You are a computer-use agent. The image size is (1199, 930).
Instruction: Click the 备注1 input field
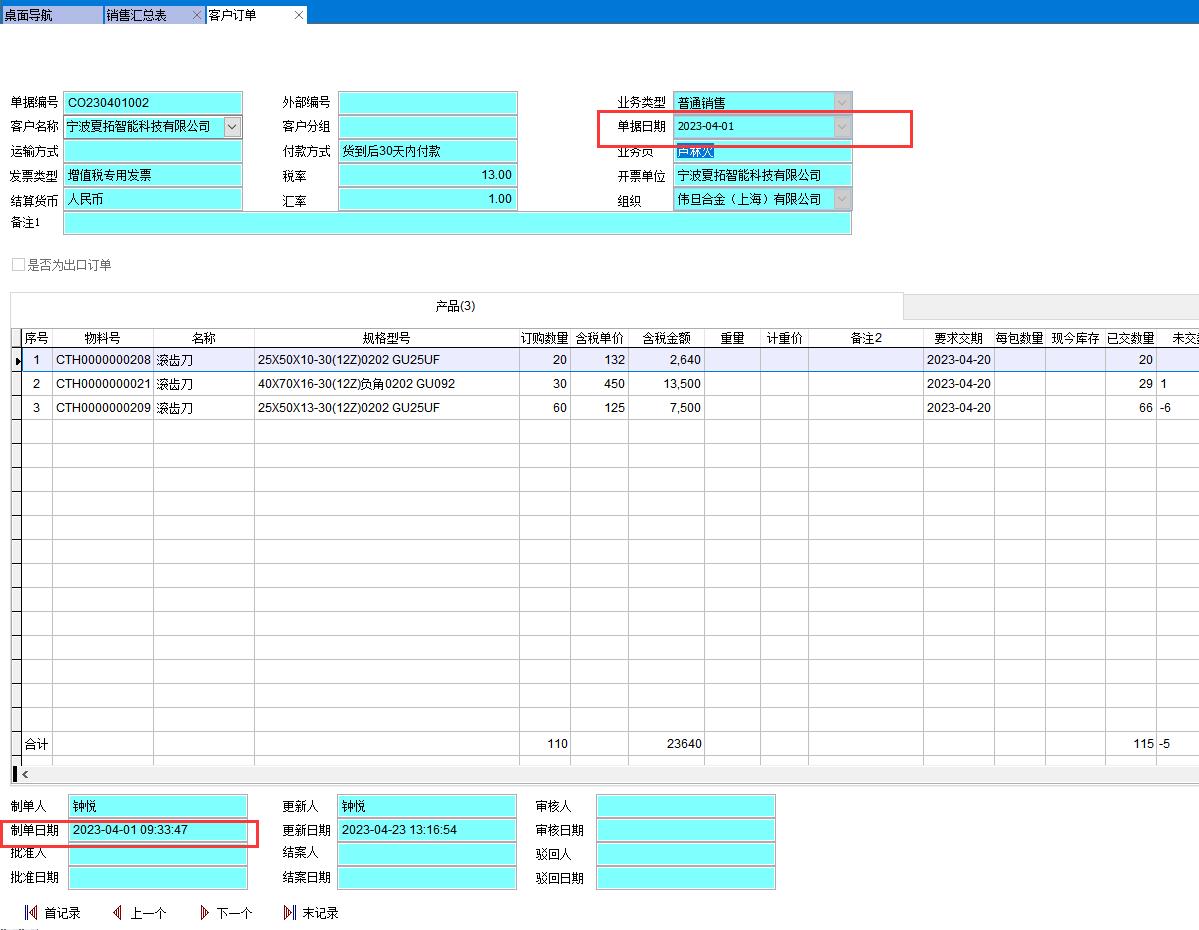pyautogui.click(x=456, y=223)
